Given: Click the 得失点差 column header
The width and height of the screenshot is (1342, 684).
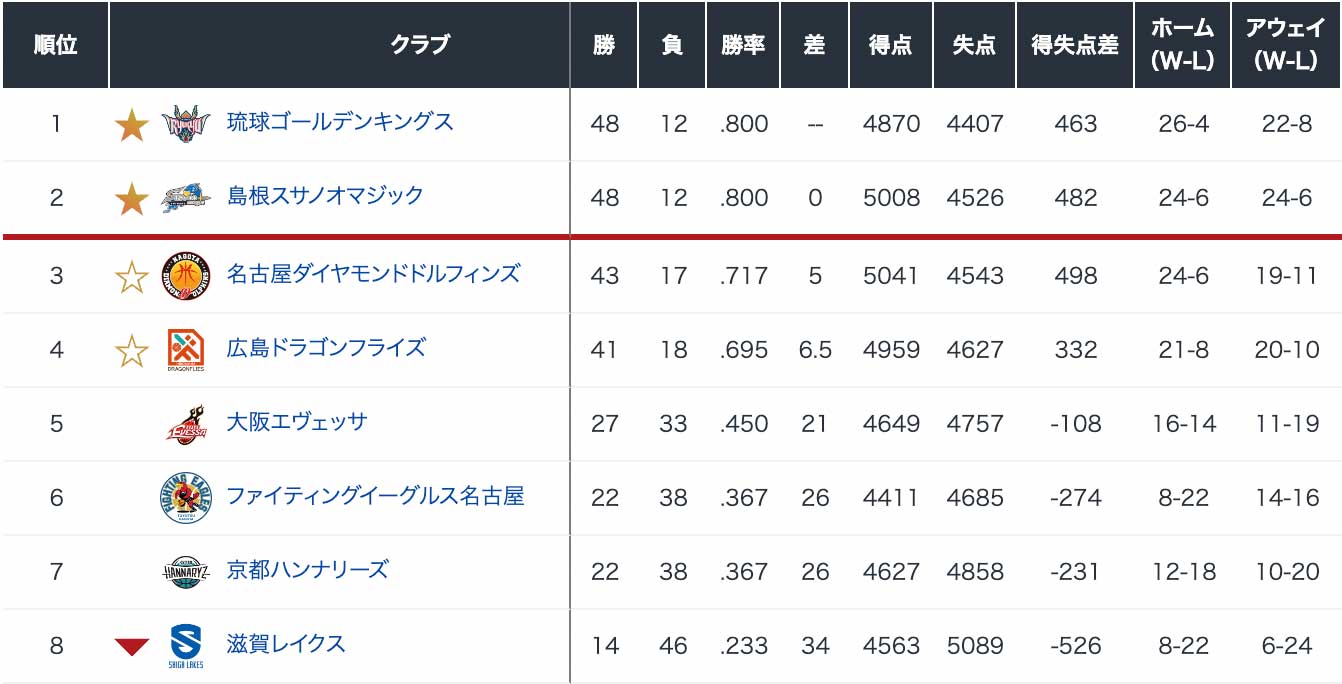Looking at the screenshot, I should (x=1075, y=45).
